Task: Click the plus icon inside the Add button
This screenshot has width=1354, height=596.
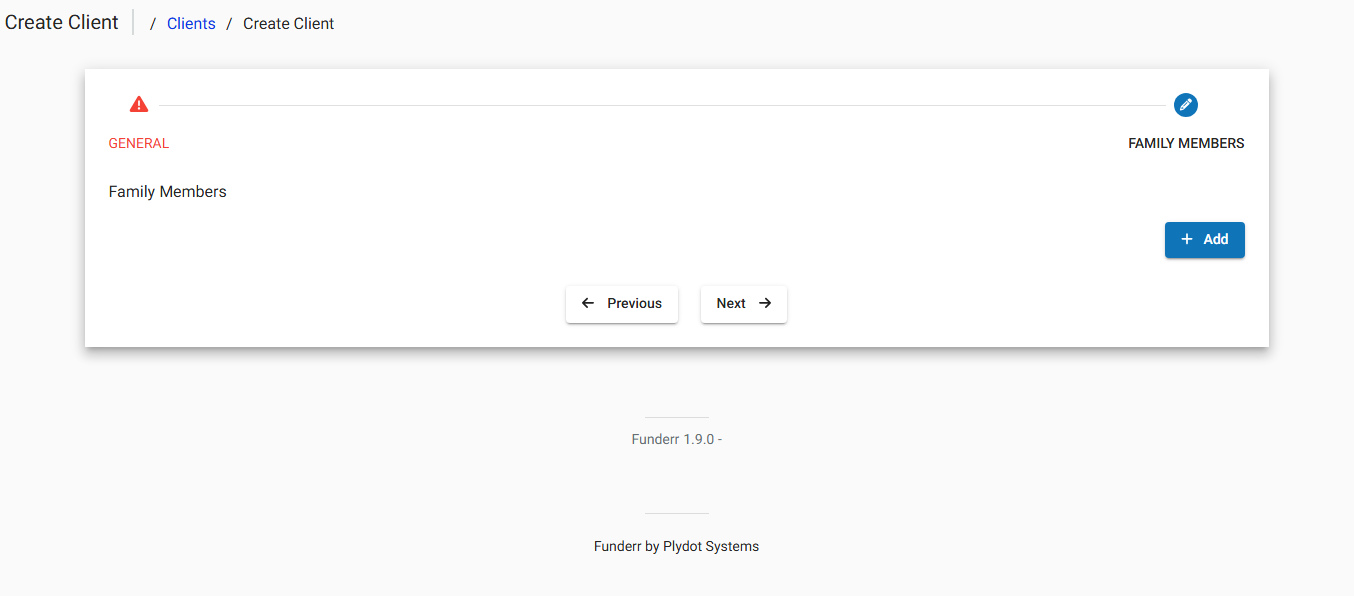Action: (1188, 239)
